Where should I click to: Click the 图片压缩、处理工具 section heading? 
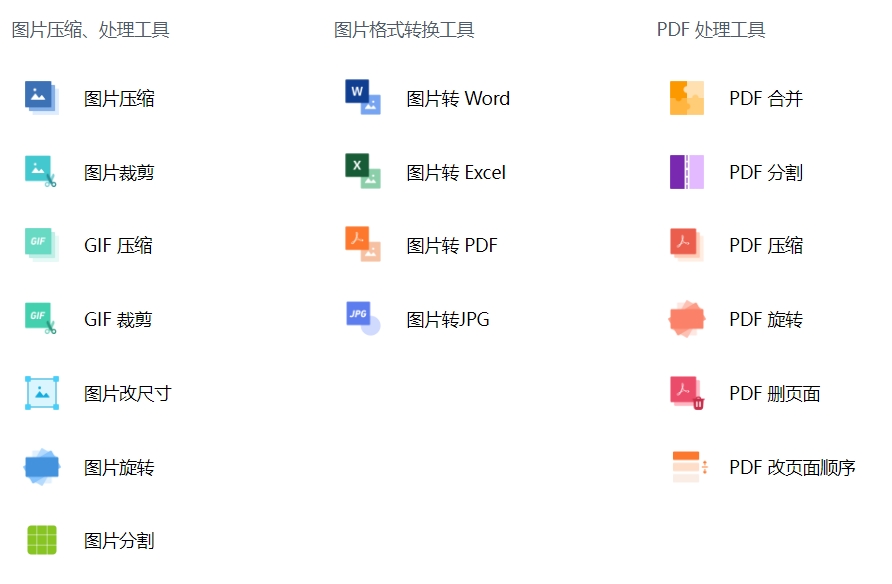(x=90, y=30)
